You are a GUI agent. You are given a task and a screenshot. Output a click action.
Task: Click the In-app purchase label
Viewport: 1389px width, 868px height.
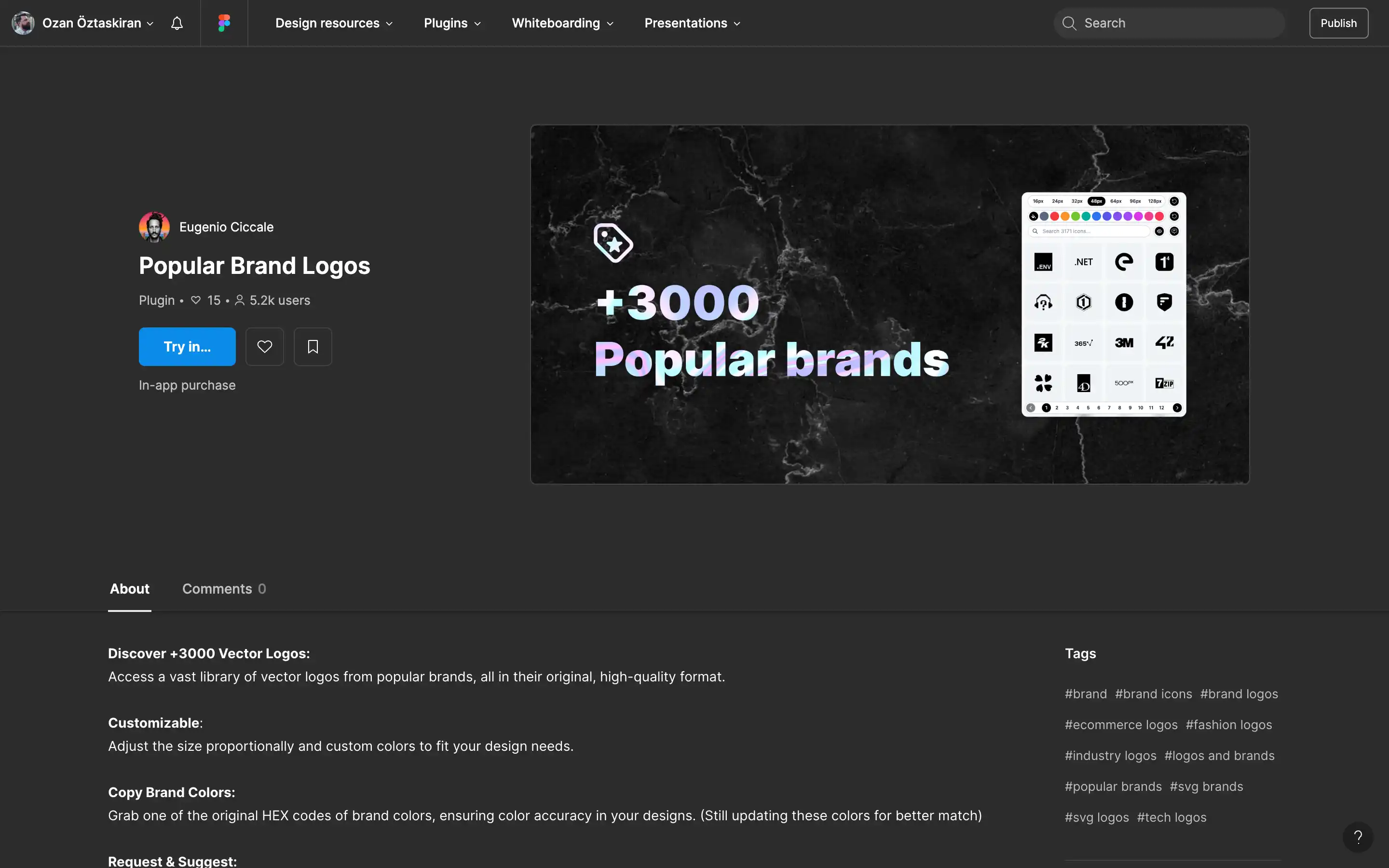pyautogui.click(x=187, y=385)
